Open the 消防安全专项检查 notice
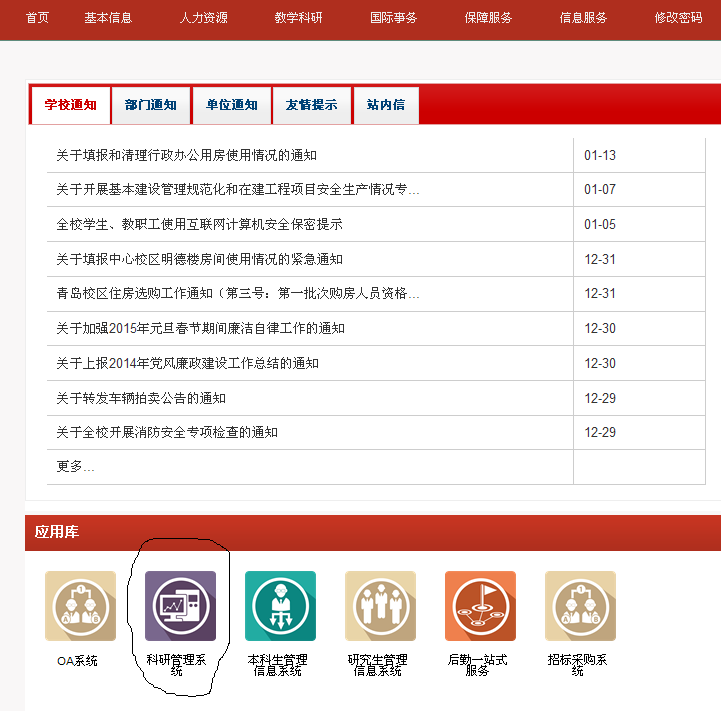This screenshot has width=721, height=711. point(166,432)
